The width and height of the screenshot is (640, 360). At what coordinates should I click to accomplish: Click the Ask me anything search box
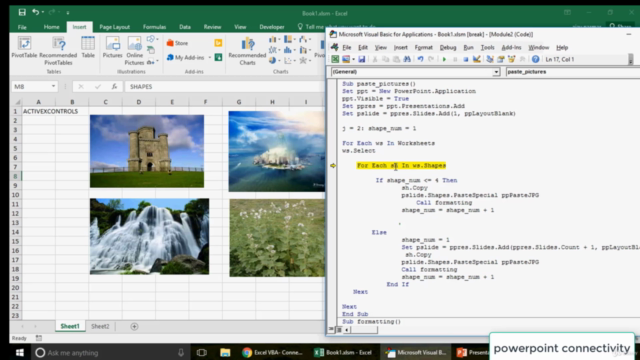click(109, 352)
